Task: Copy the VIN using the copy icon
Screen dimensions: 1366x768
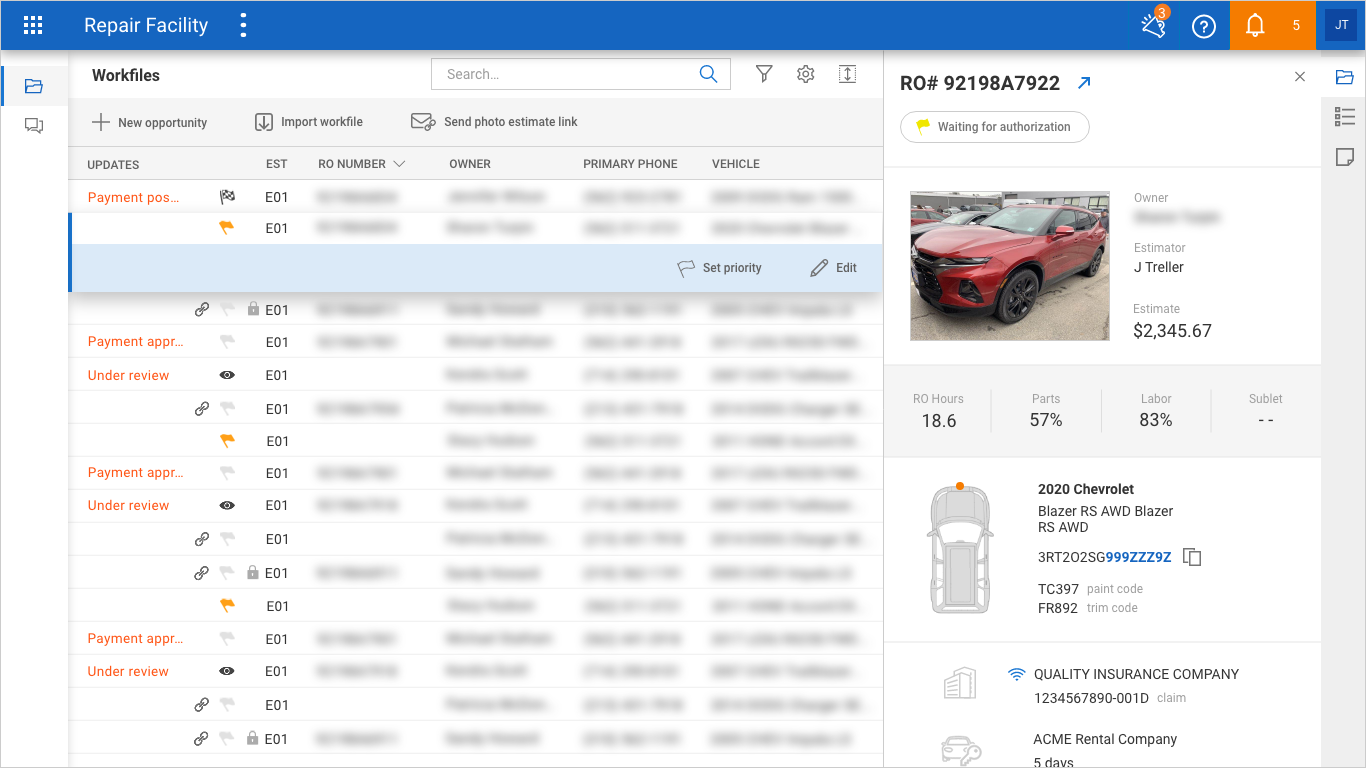Action: point(1192,557)
